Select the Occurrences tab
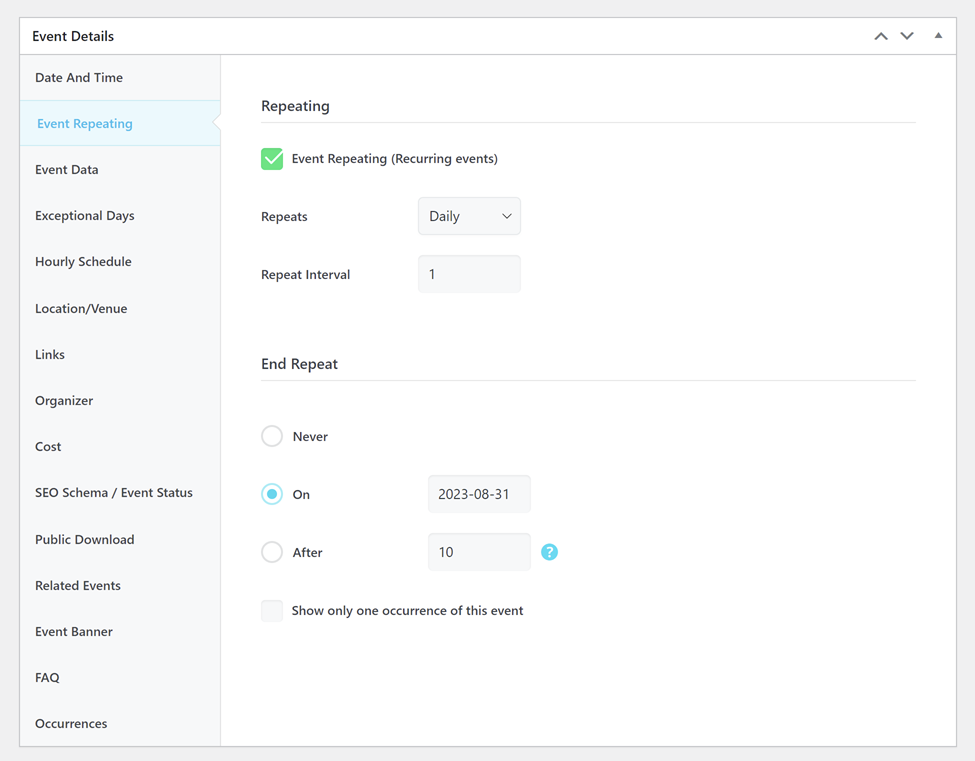The image size is (975, 761). coord(71,723)
